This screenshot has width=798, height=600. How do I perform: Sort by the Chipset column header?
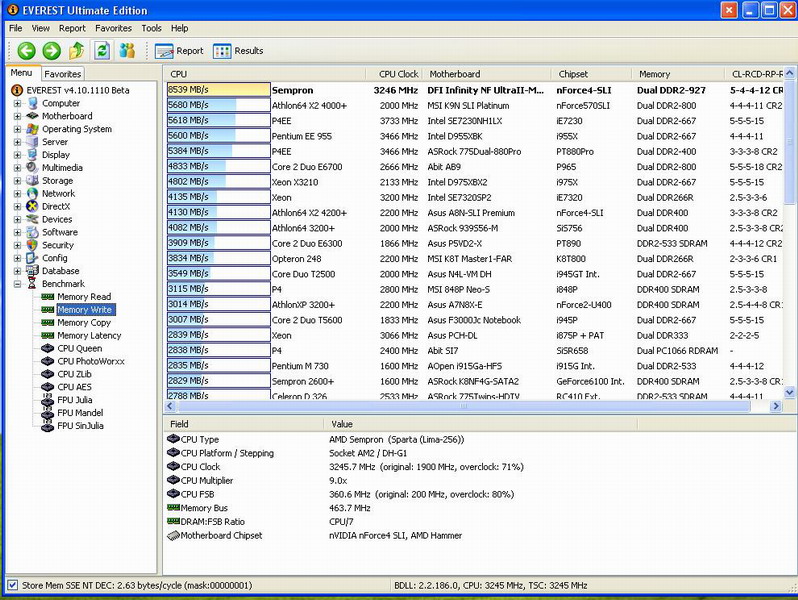(591, 74)
